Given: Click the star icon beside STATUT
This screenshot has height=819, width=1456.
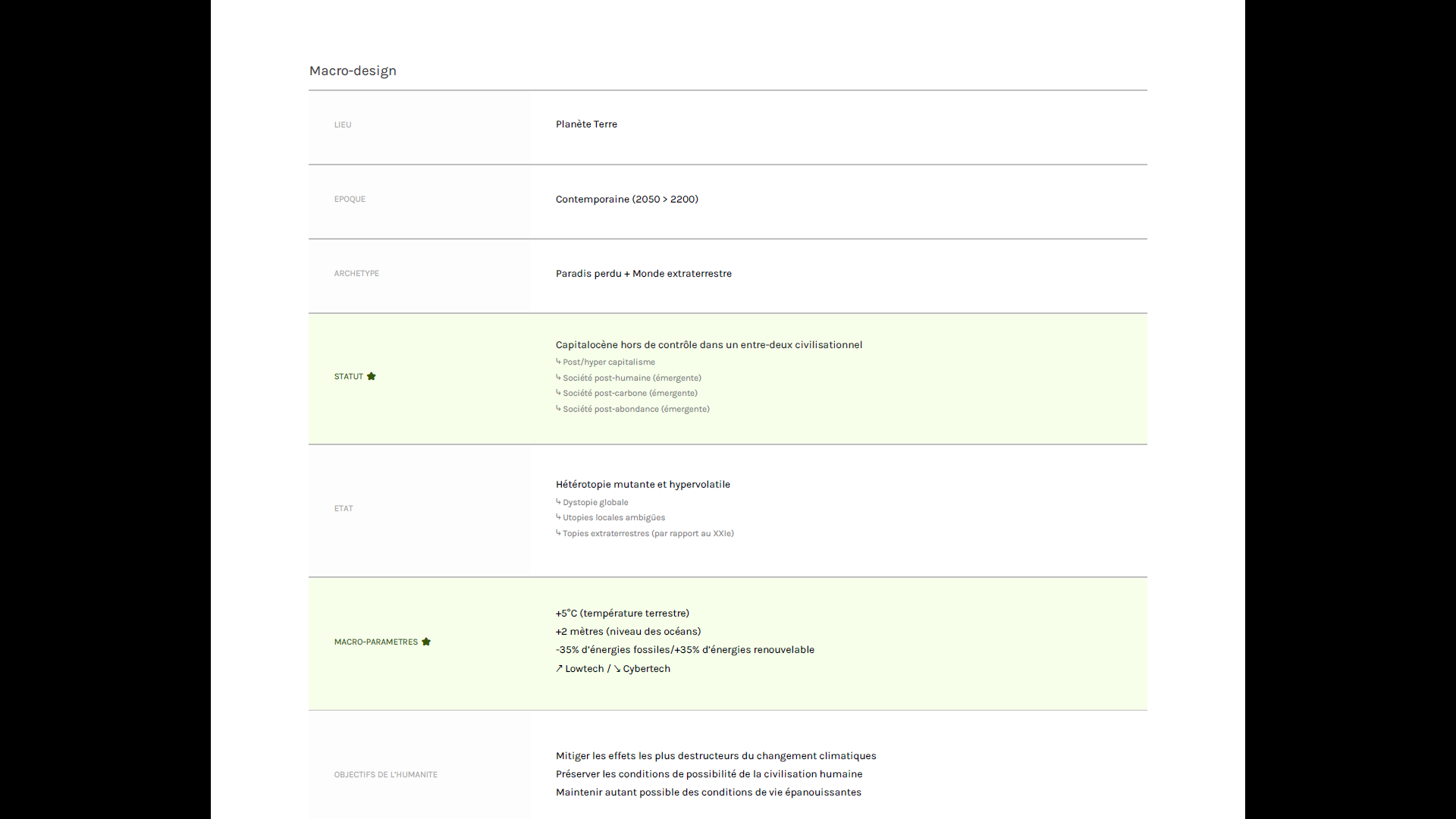Looking at the screenshot, I should coord(372,376).
